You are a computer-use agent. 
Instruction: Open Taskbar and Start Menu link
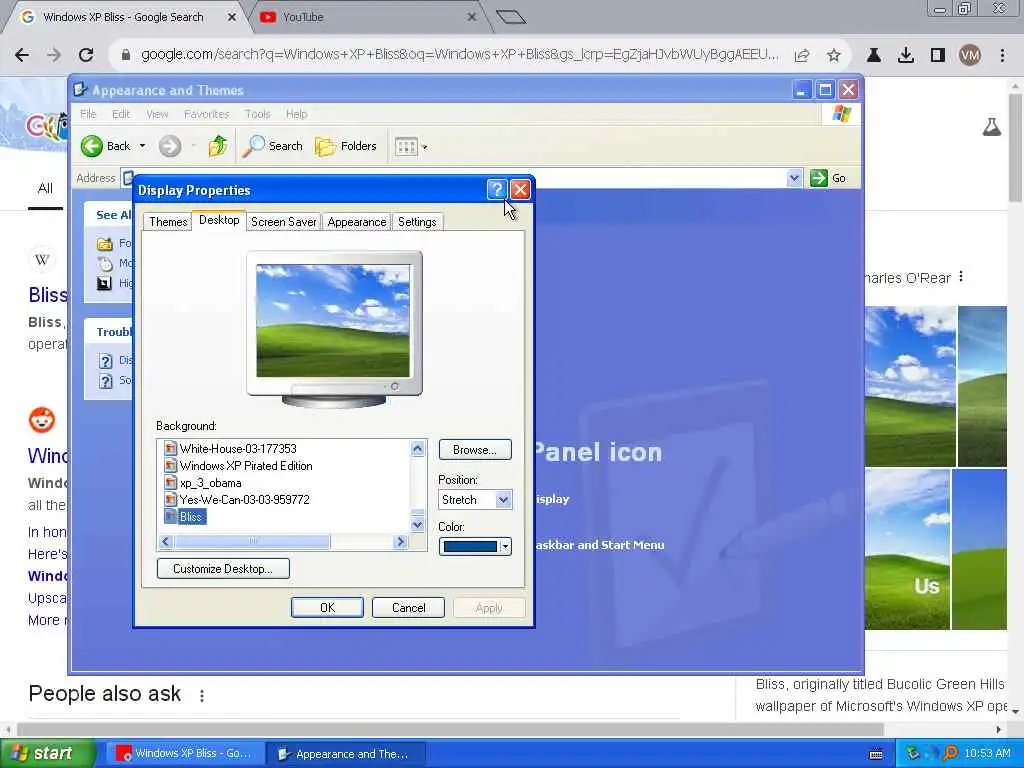point(600,545)
